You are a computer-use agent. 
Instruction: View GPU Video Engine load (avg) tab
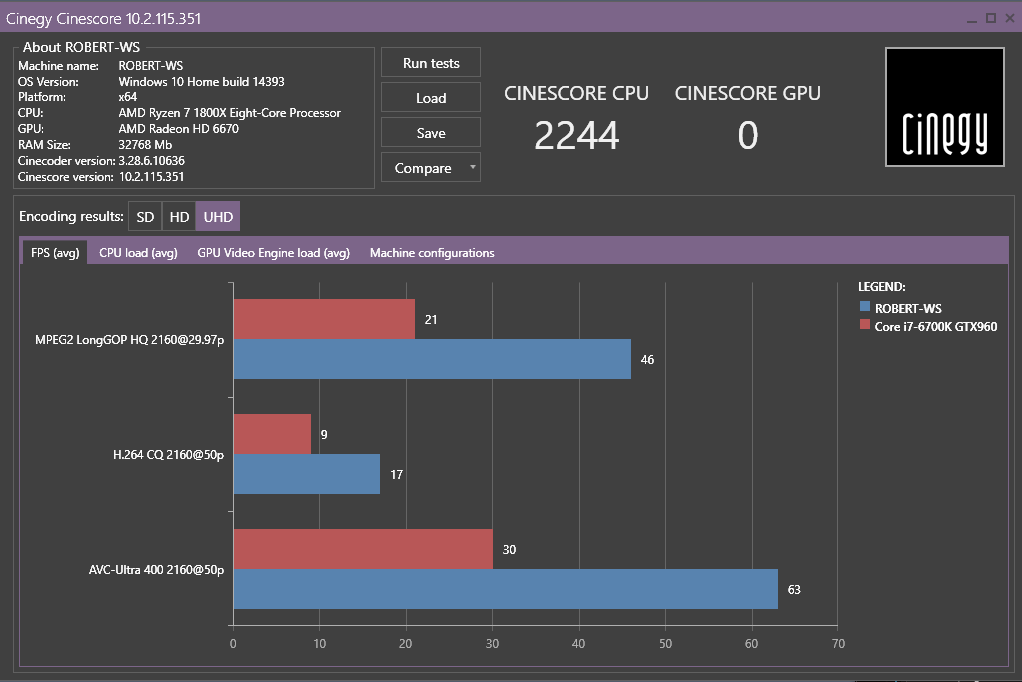point(274,253)
